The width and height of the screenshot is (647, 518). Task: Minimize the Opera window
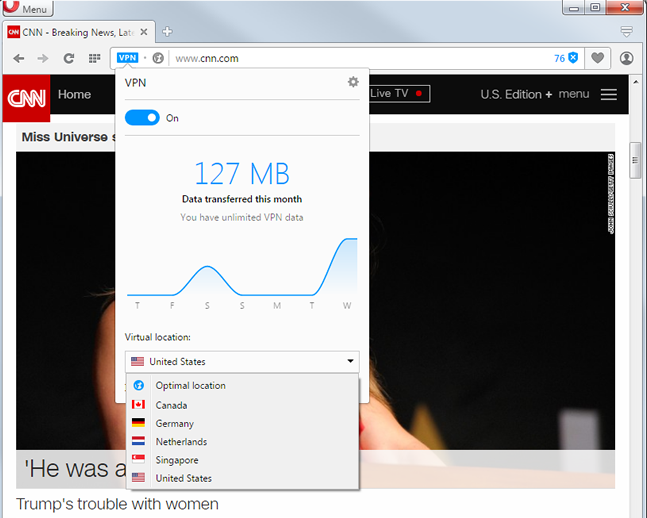574,7
